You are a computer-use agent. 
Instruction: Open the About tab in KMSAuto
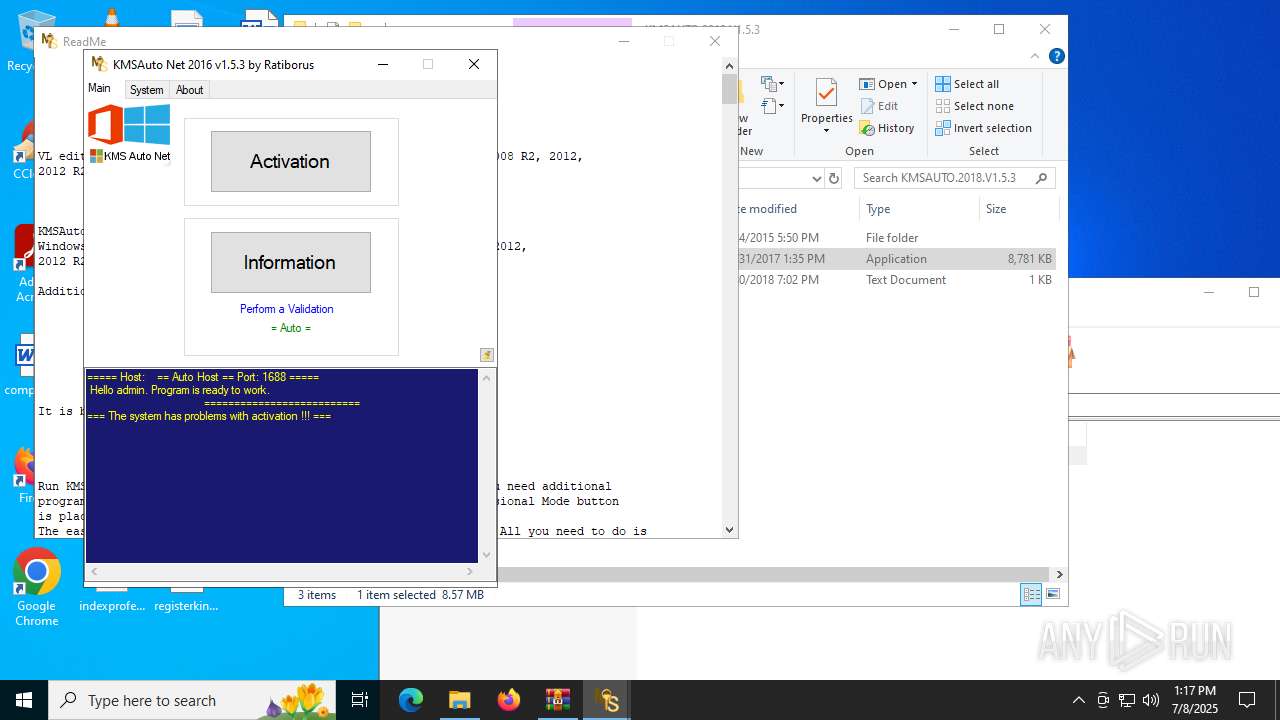(189, 90)
